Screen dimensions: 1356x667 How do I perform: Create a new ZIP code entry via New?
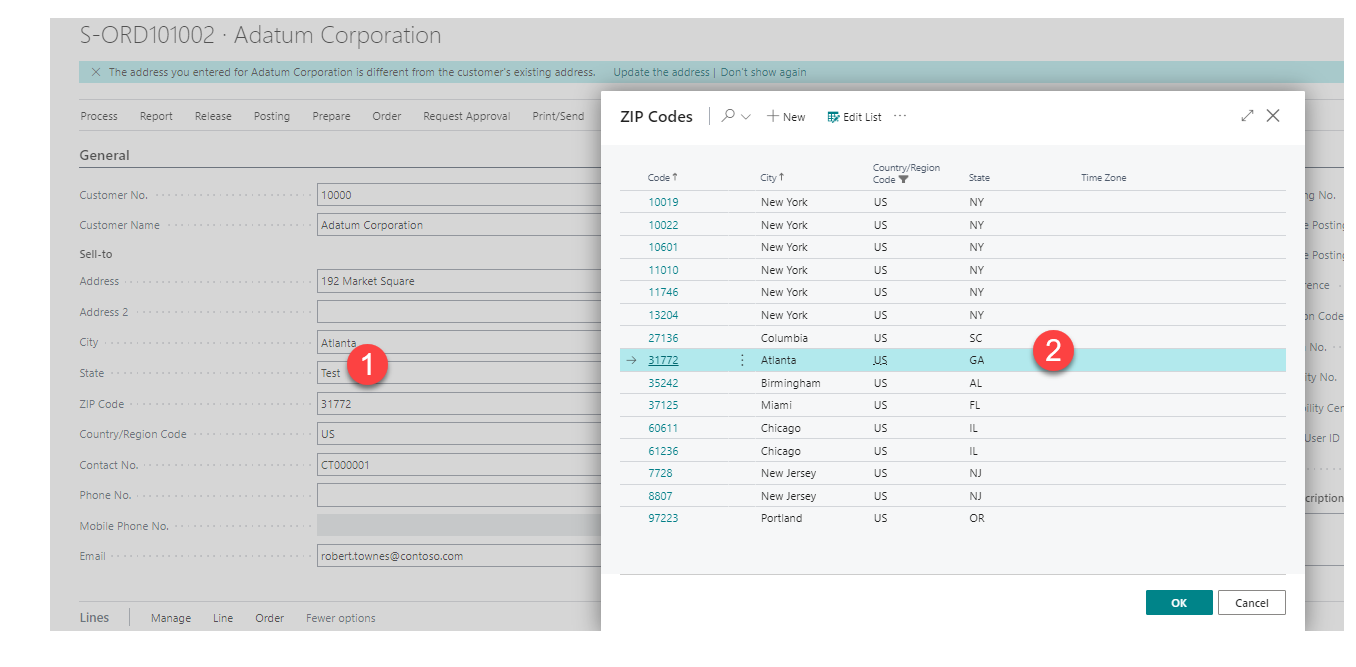[x=786, y=116]
